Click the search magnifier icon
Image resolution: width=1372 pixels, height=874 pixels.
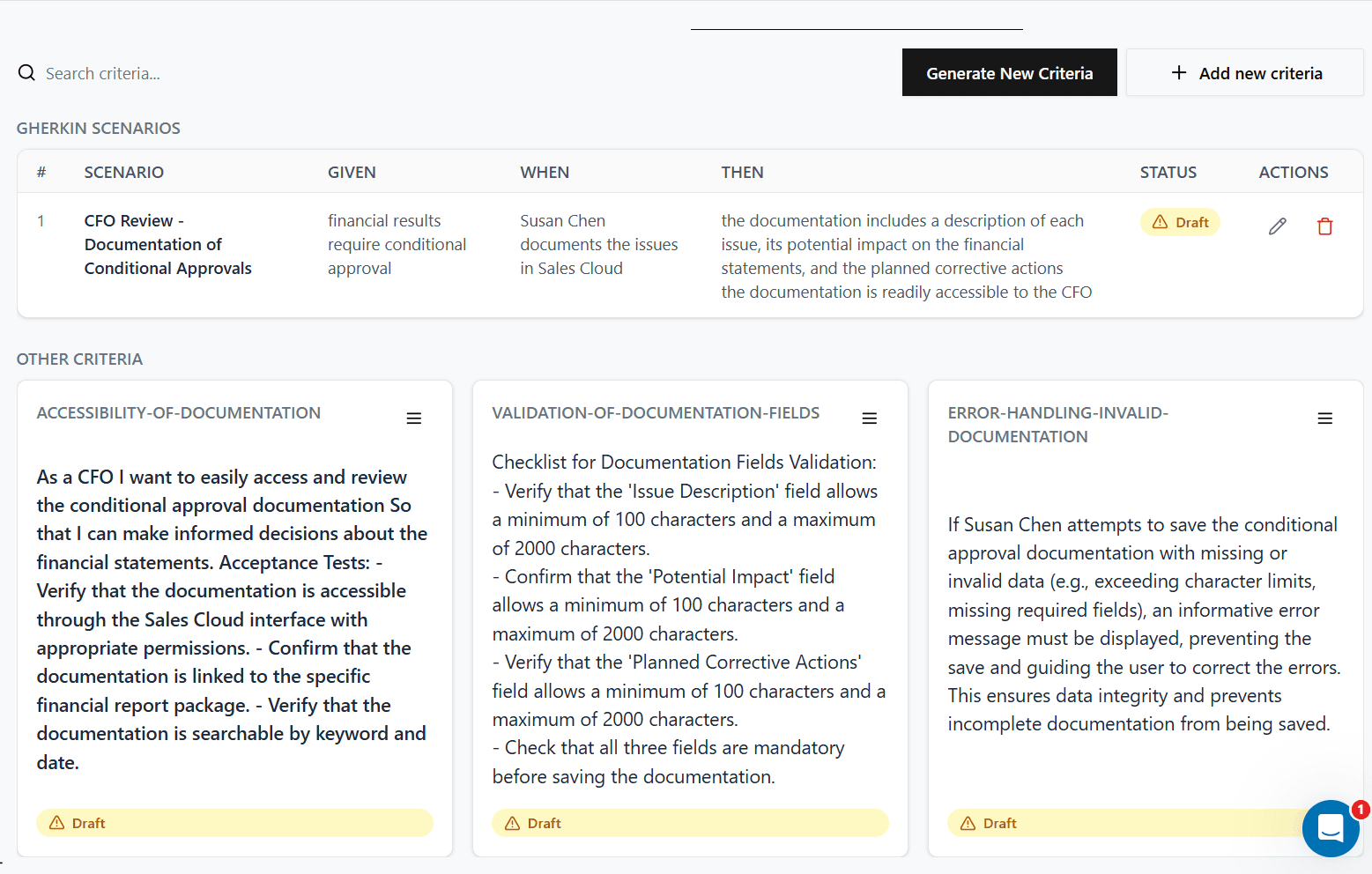coord(26,72)
